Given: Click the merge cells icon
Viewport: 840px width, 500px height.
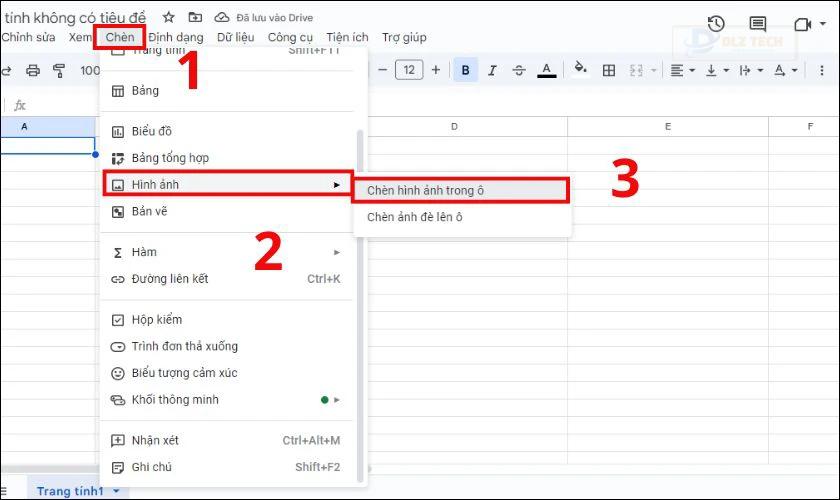Looking at the screenshot, I should [636, 70].
